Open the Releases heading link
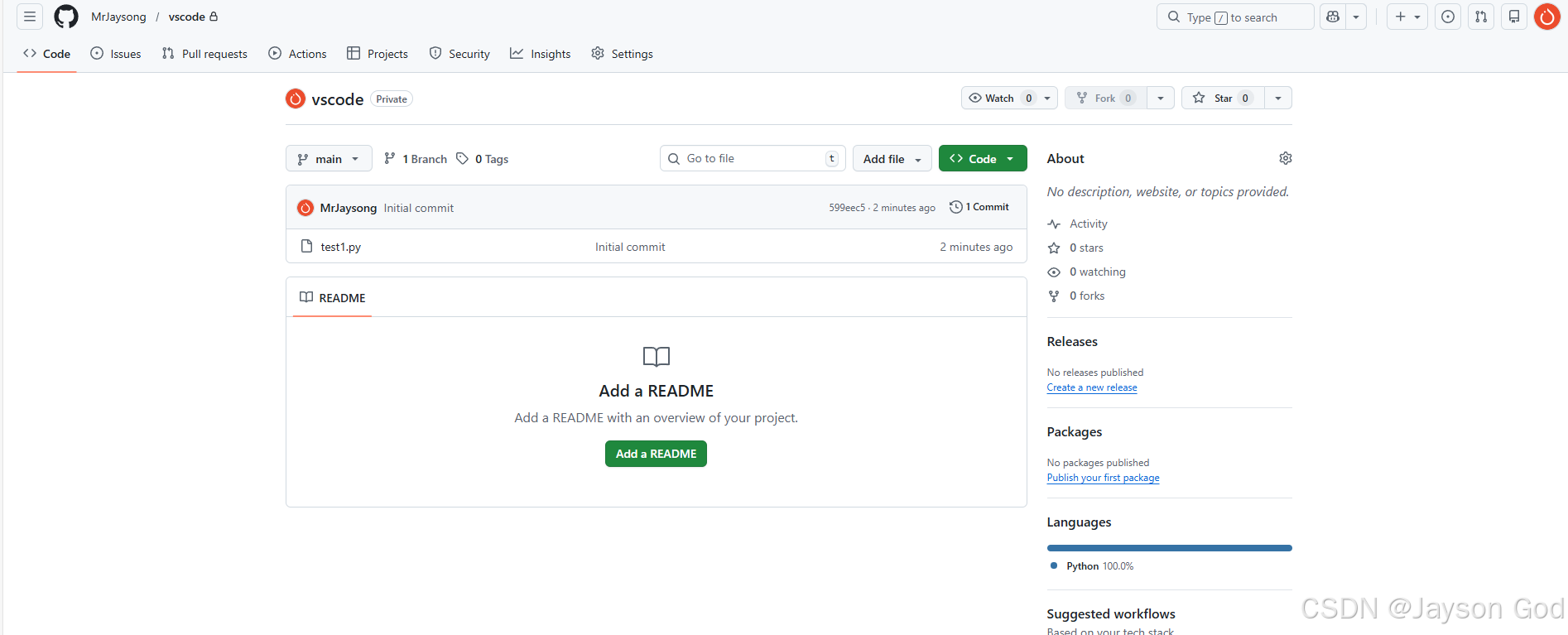 point(1072,341)
